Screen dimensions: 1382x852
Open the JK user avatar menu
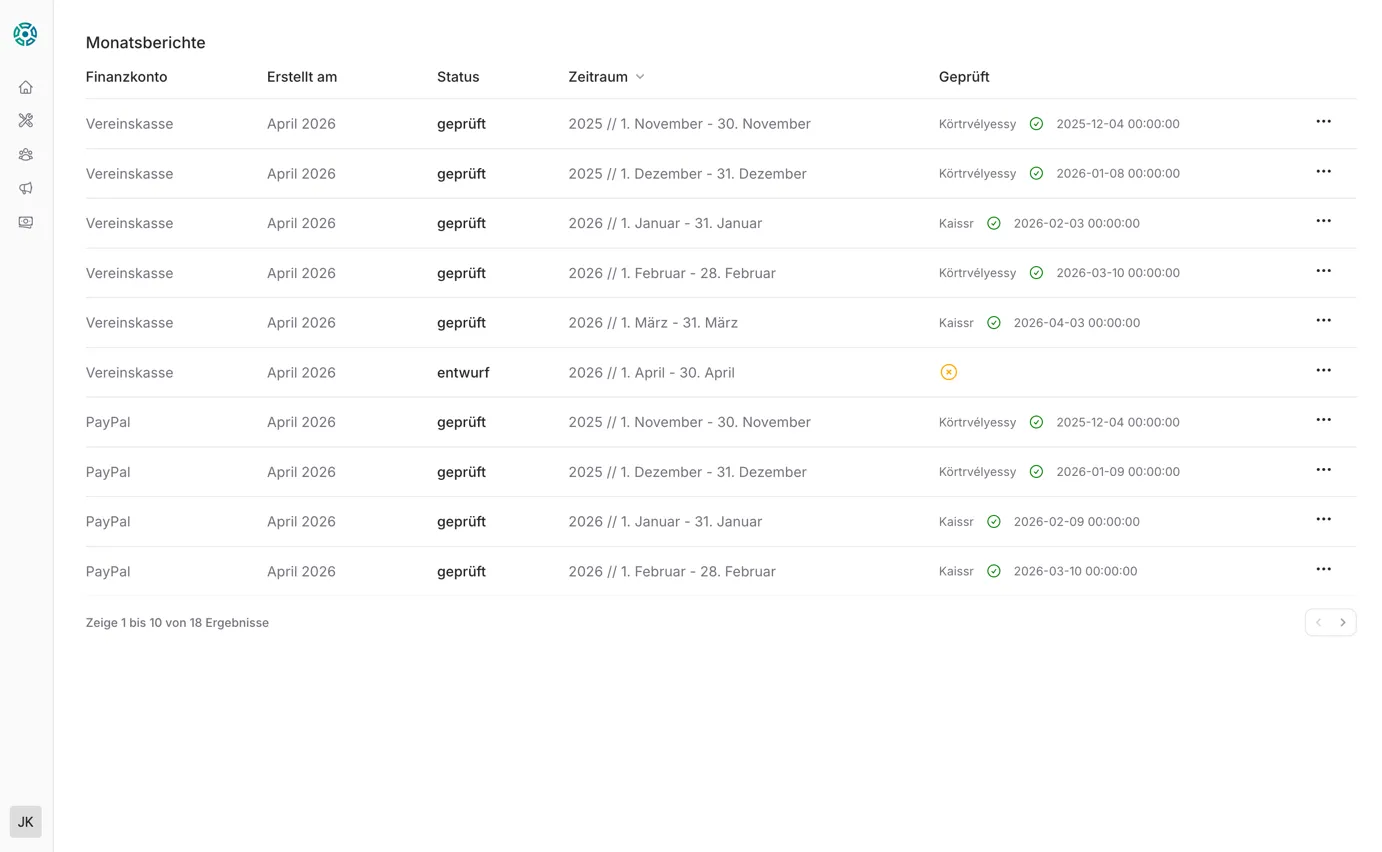pyautogui.click(x=26, y=822)
